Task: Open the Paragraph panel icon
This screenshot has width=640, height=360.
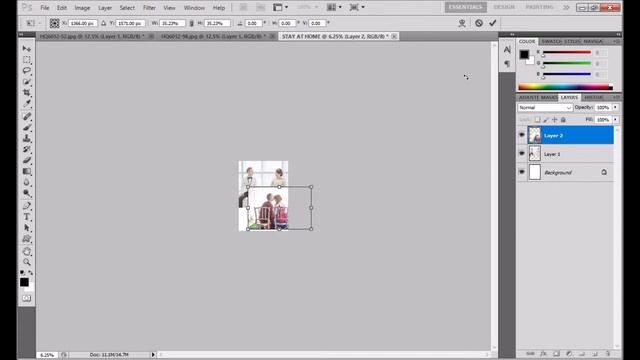Action: click(507, 64)
